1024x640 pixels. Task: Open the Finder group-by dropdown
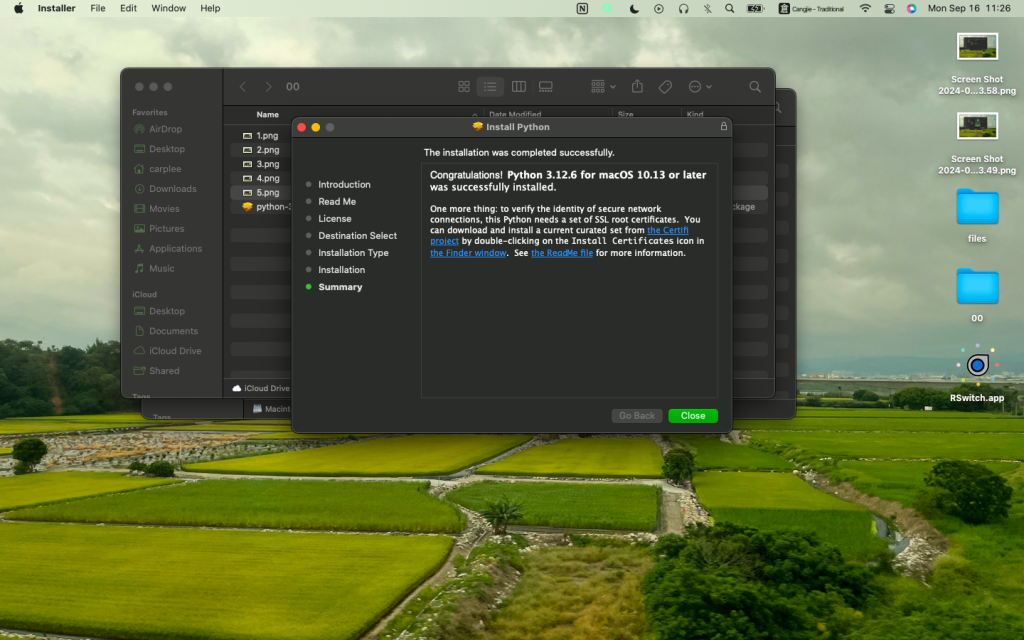tap(603, 86)
